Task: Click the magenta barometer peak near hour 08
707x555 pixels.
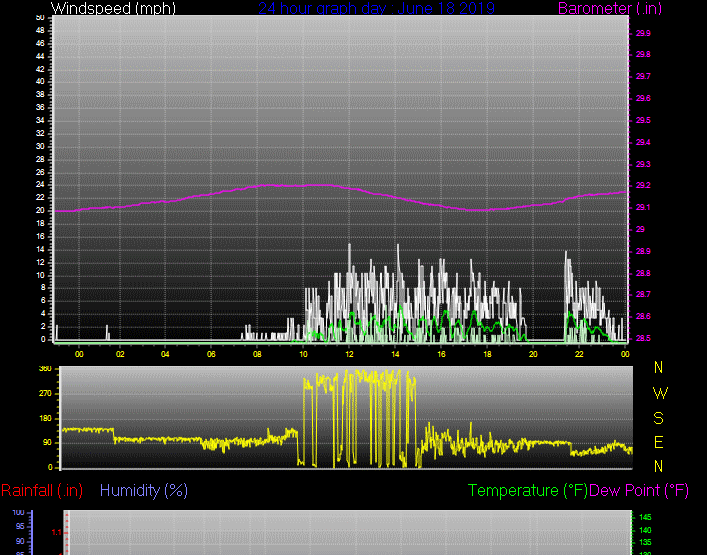Action: click(x=266, y=185)
